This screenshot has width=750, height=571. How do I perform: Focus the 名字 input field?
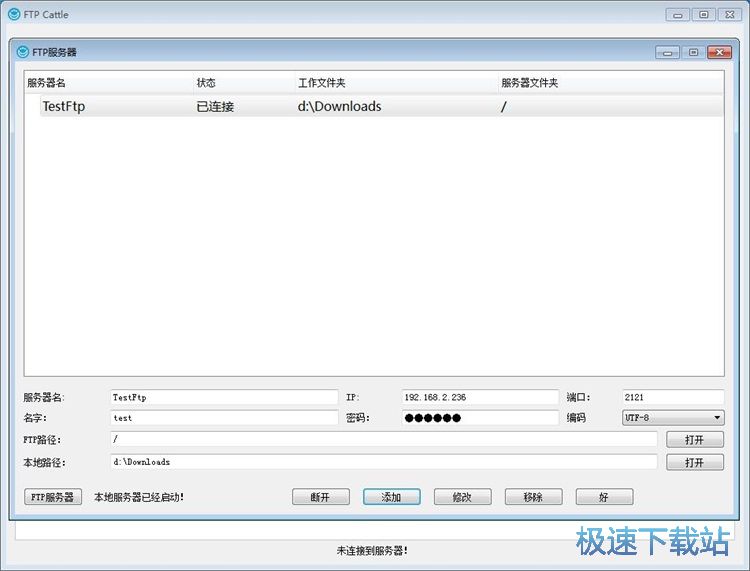tap(224, 417)
